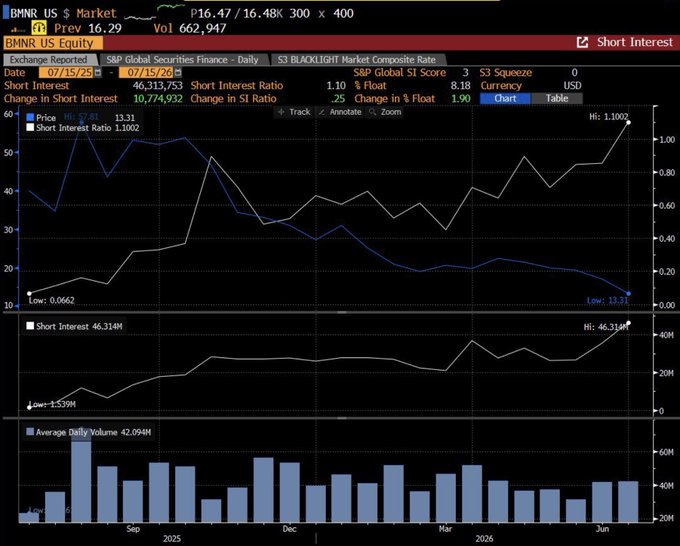
Task: Select the Chart view toggle
Action: [x=505, y=98]
